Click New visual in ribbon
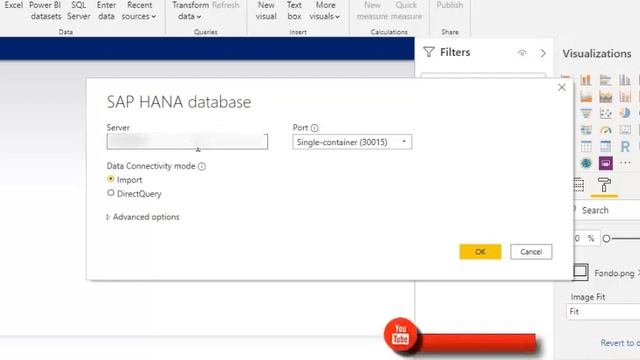This screenshot has width=640, height=360. pos(266,11)
